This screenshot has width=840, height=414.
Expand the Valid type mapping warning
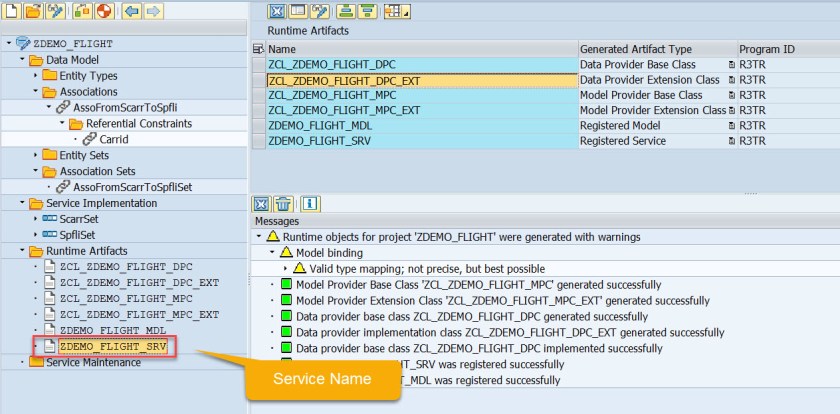(286, 269)
